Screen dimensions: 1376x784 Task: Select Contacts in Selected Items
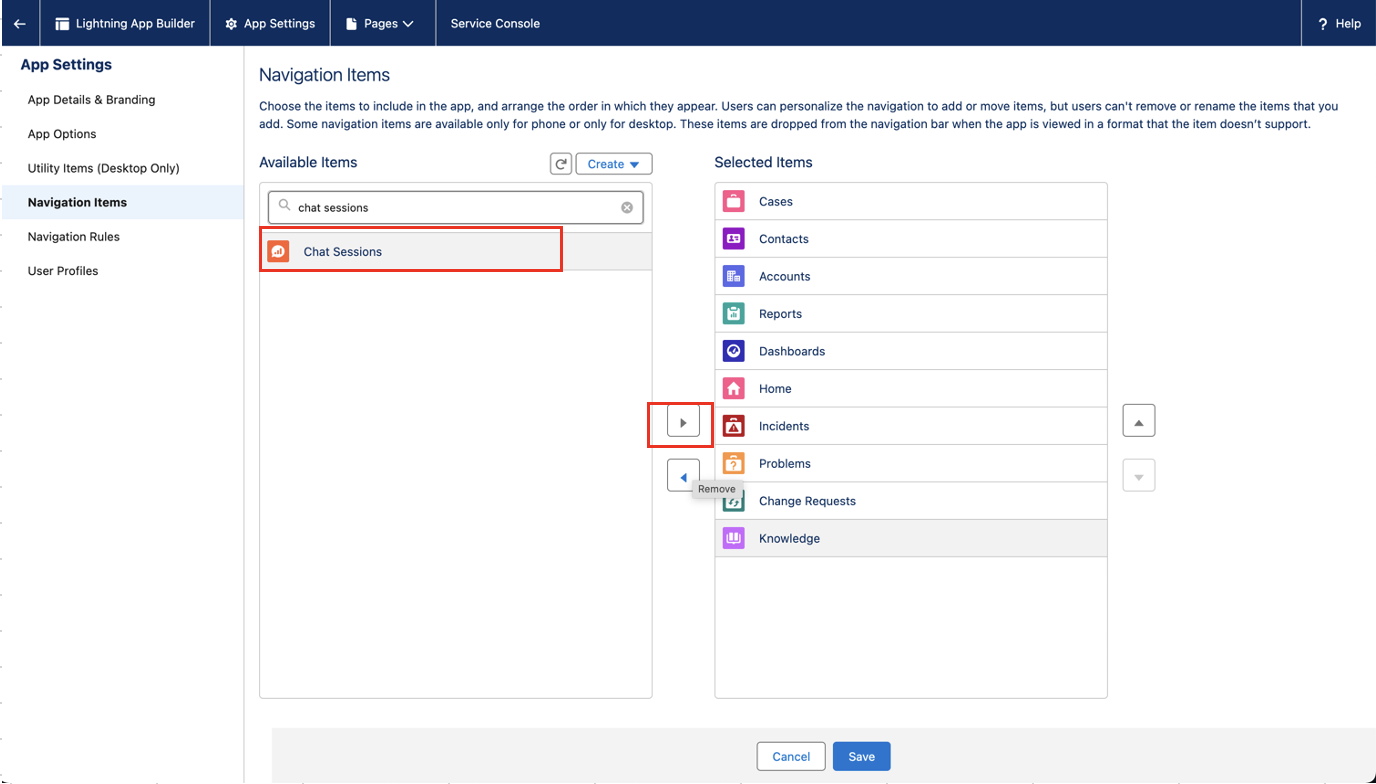(911, 239)
